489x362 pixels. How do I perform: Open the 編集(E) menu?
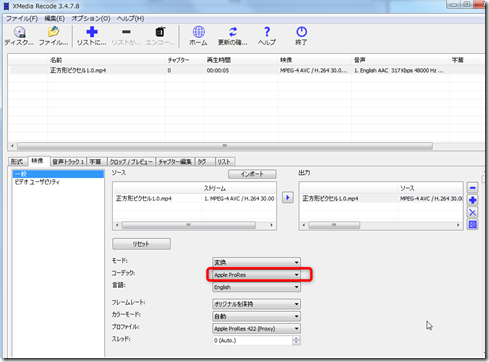(x=54, y=18)
